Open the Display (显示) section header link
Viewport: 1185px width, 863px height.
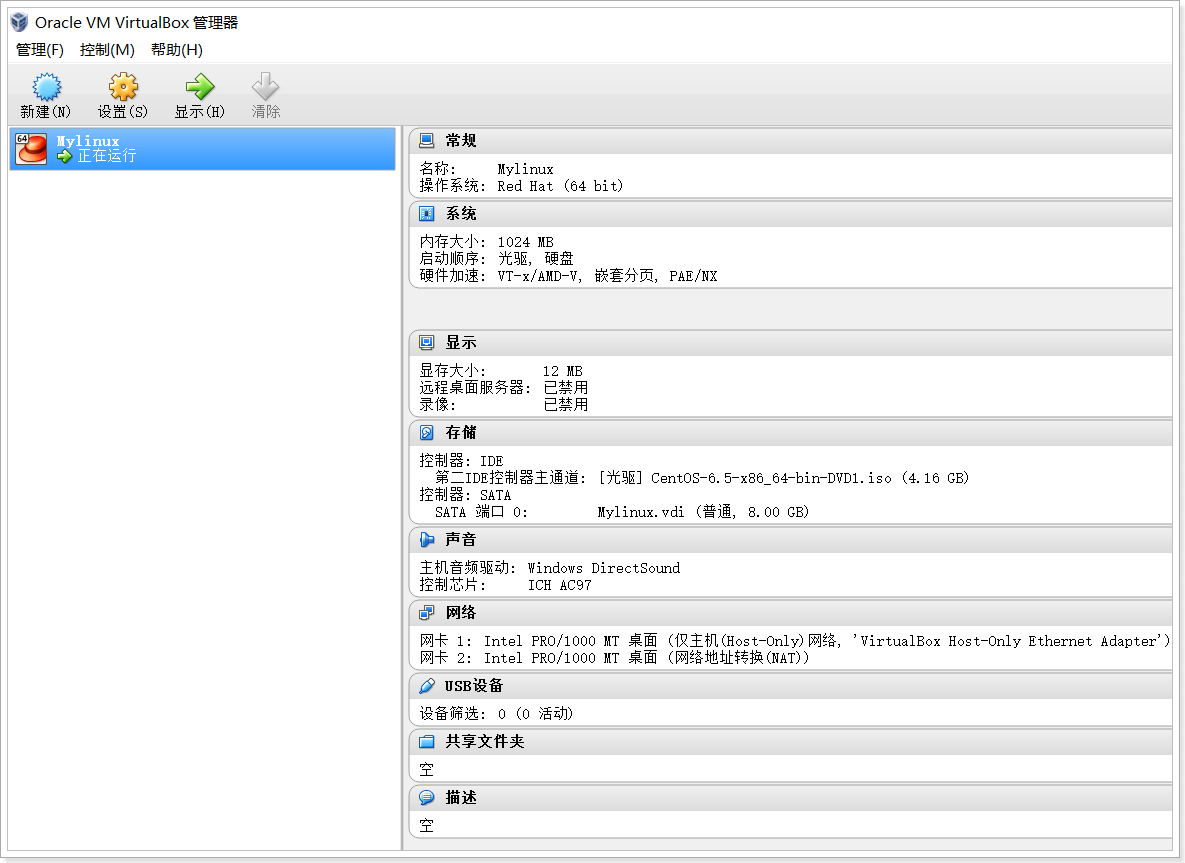tap(461, 343)
